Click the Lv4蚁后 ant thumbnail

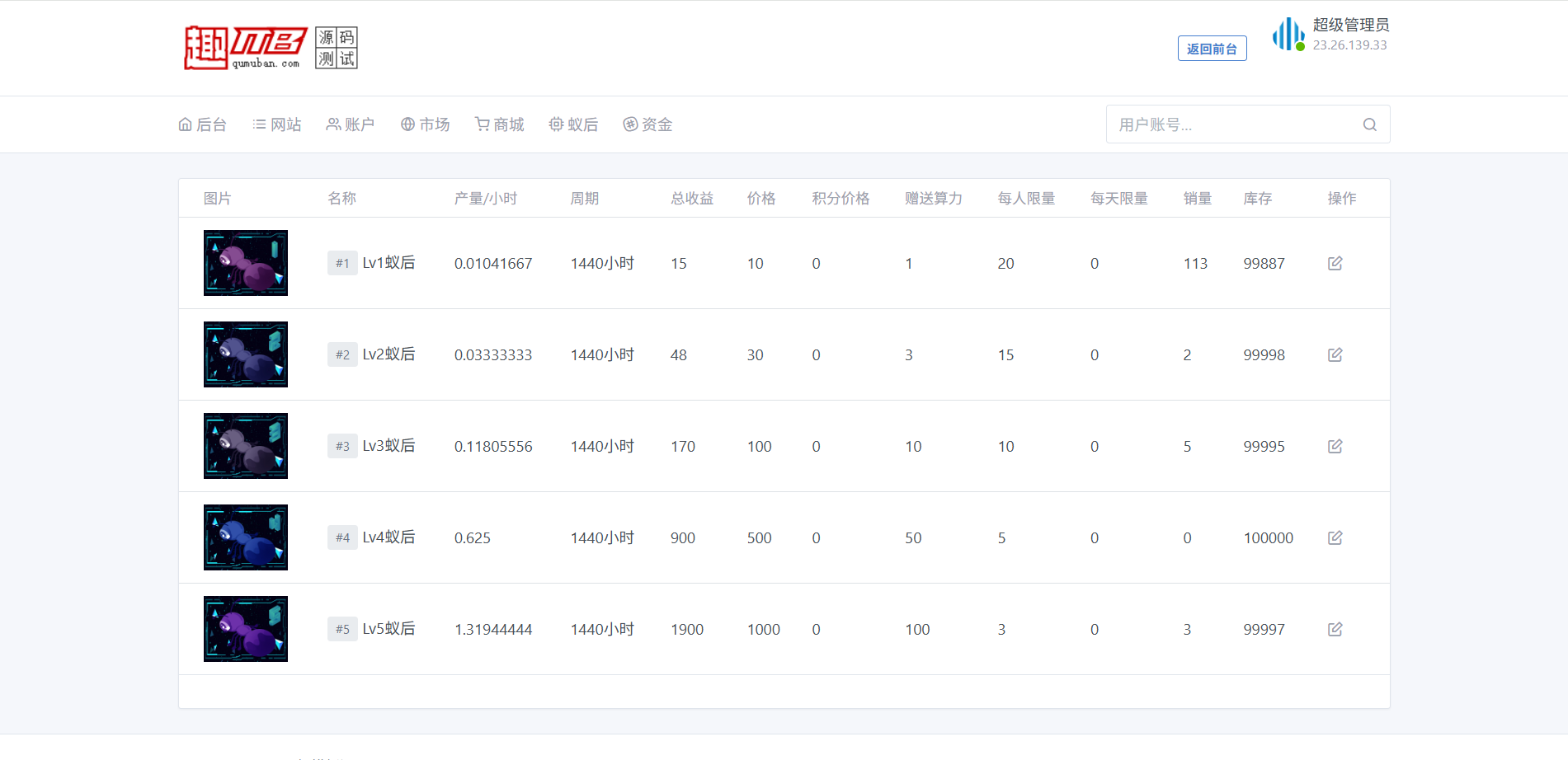point(246,537)
